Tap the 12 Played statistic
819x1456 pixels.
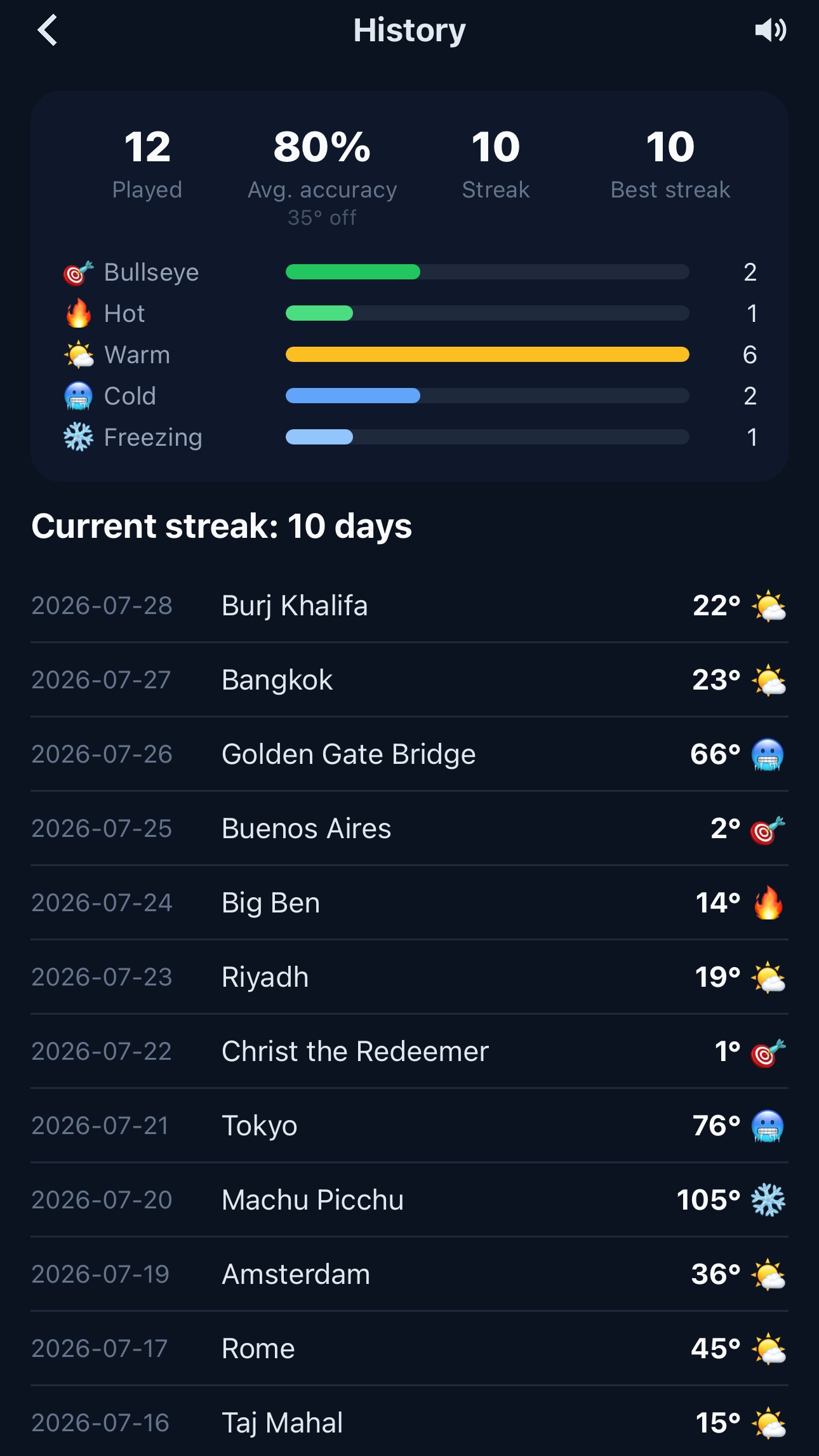pyautogui.click(x=147, y=164)
